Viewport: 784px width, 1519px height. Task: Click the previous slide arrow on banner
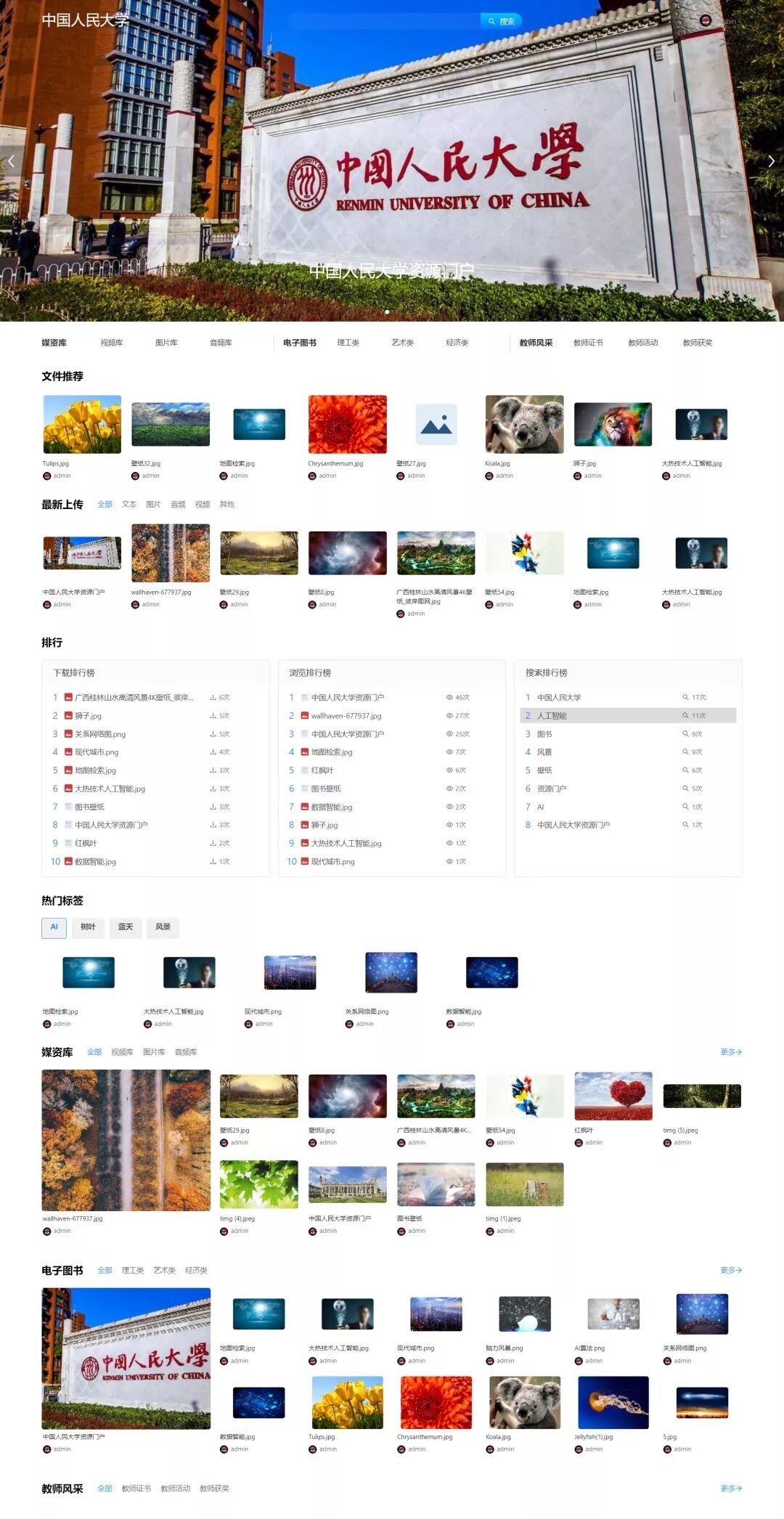coord(11,161)
